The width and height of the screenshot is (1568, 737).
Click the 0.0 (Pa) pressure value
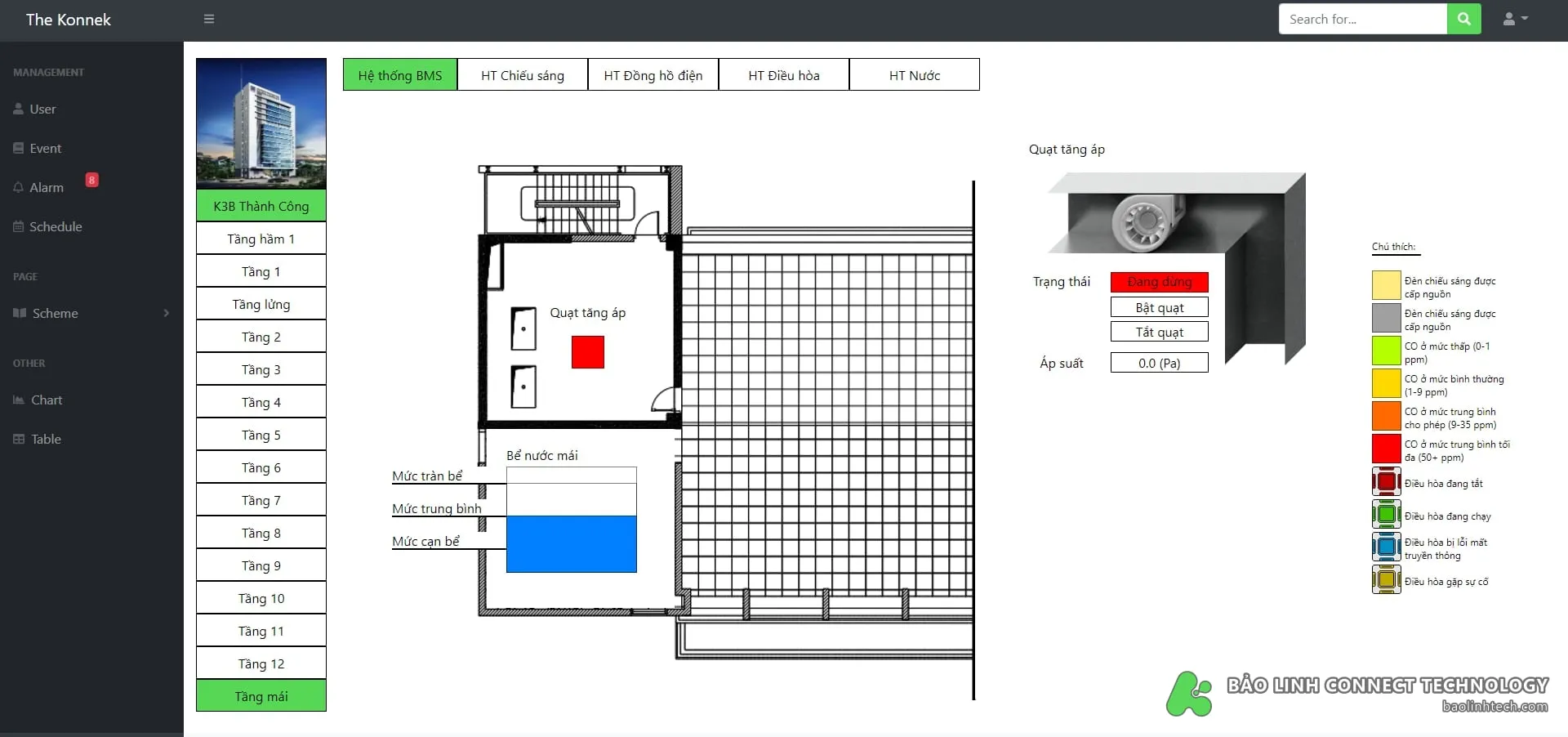pos(1160,363)
